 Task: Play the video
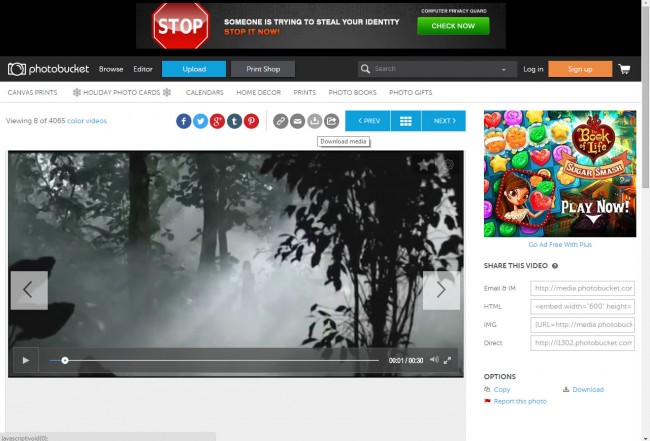point(25,360)
